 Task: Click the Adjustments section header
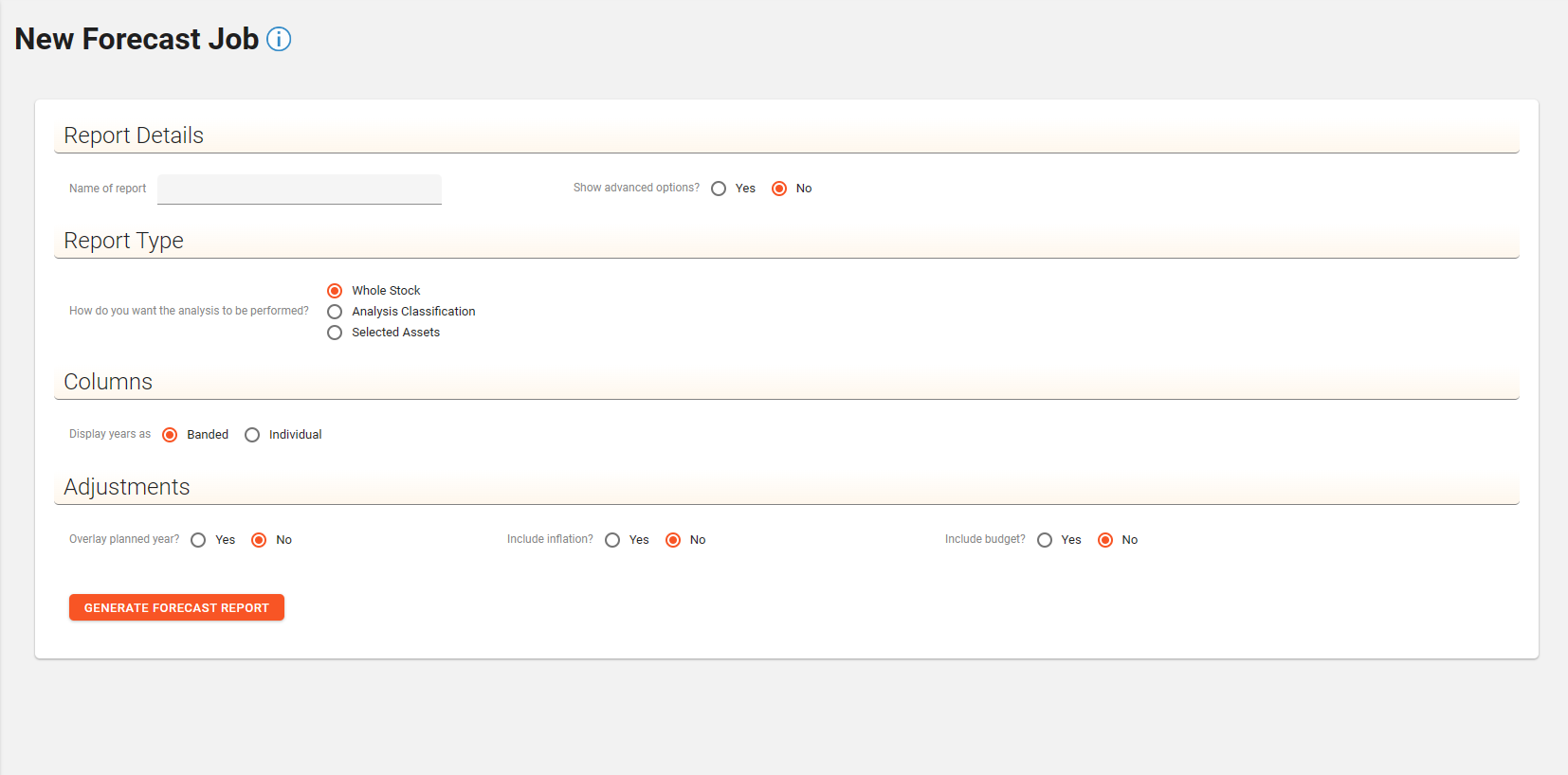point(127,487)
